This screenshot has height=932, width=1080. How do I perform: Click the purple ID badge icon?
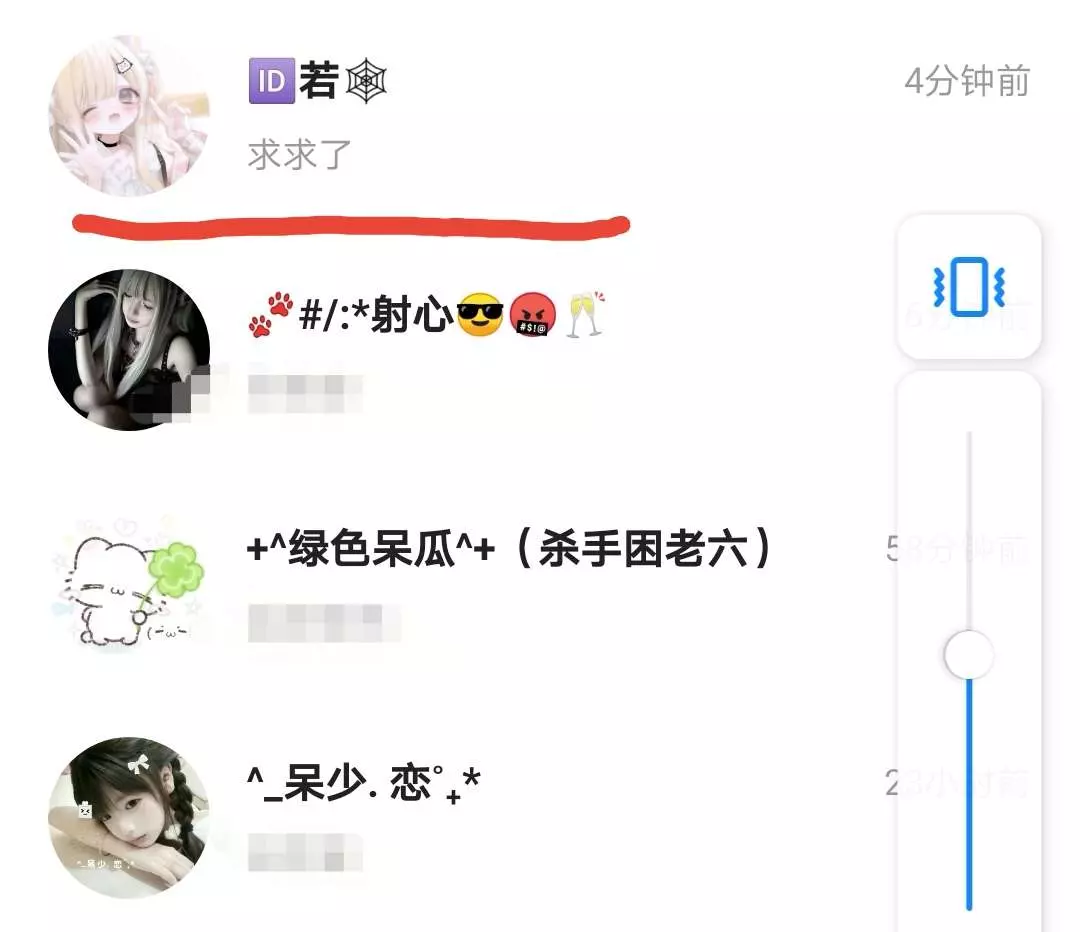(x=271, y=81)
